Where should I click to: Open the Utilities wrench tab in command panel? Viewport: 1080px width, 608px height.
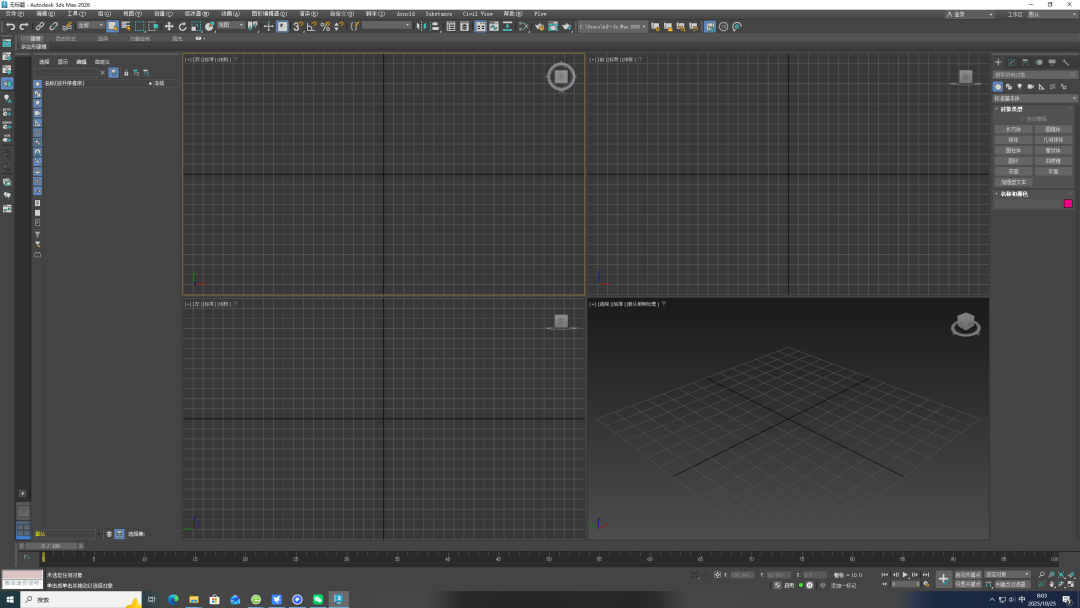click(1066, 62)
